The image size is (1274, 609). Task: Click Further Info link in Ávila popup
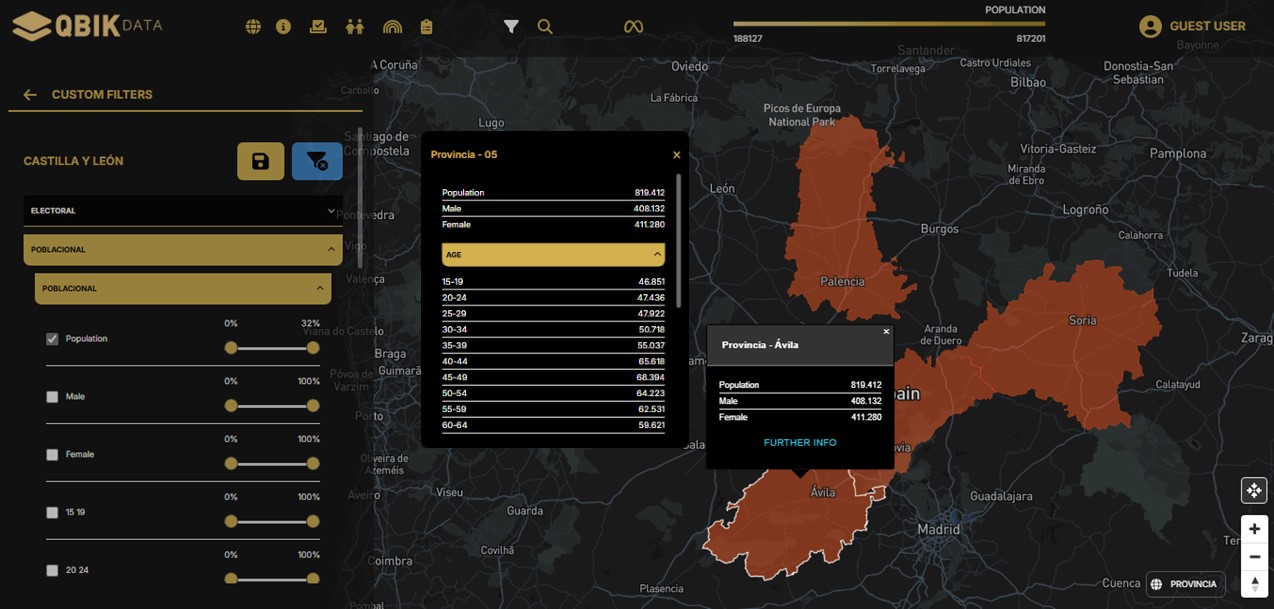click(x=800, y=443)
